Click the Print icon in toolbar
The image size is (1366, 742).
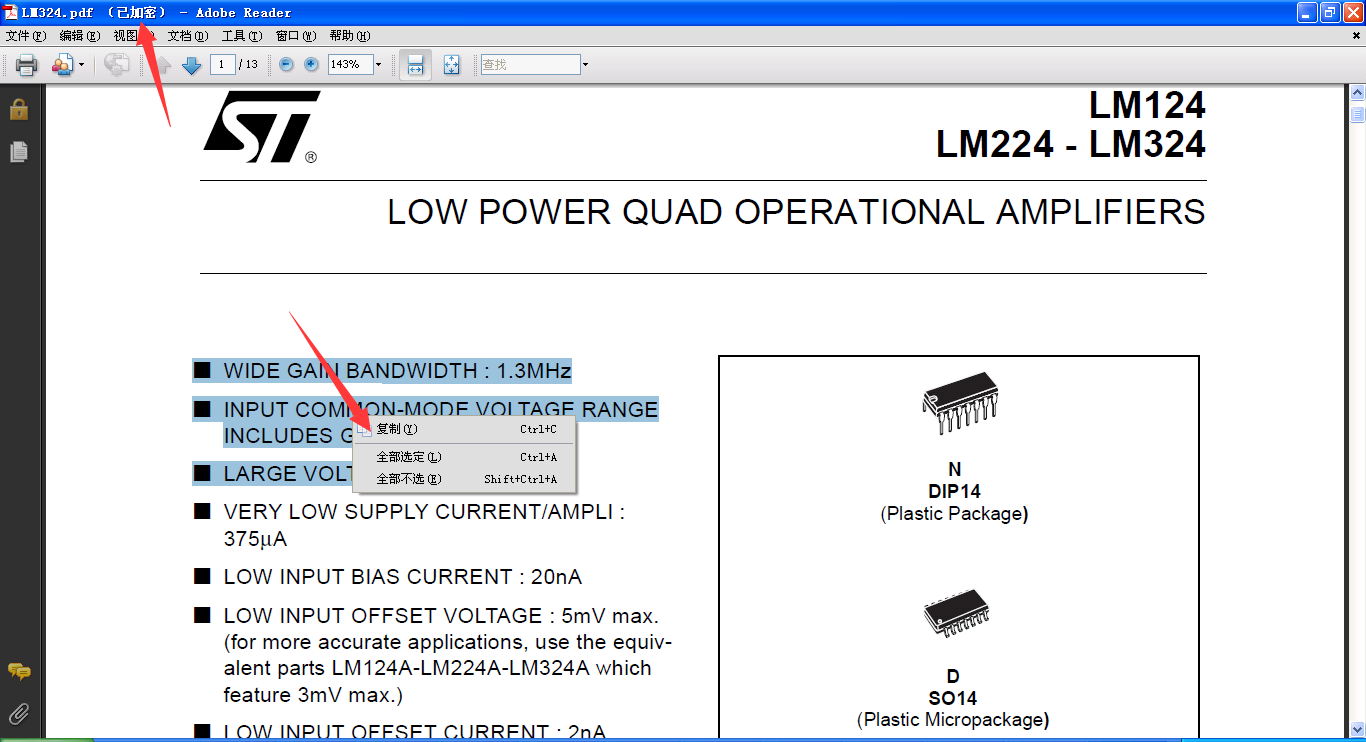pos(27,65)
